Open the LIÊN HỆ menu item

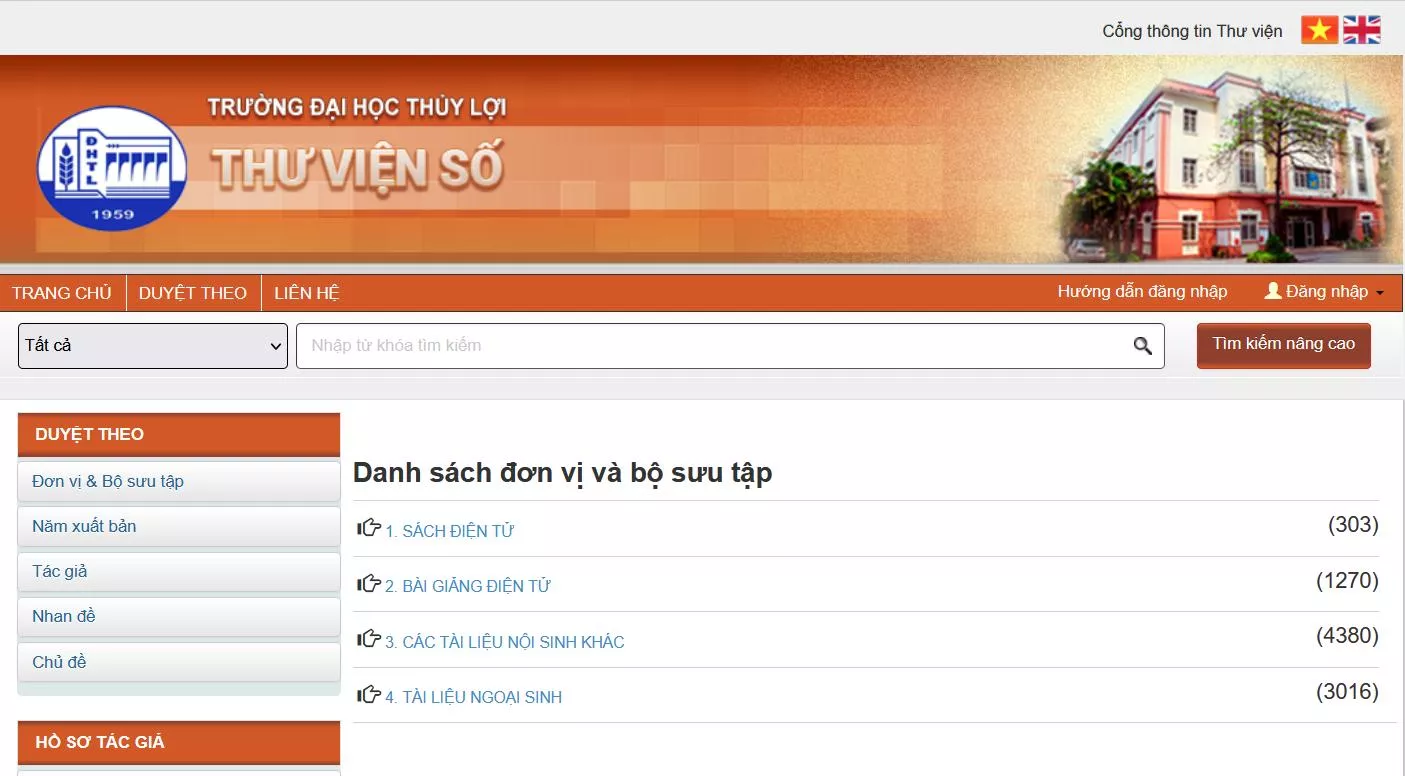pyautogui.click(x=307, y=293)
